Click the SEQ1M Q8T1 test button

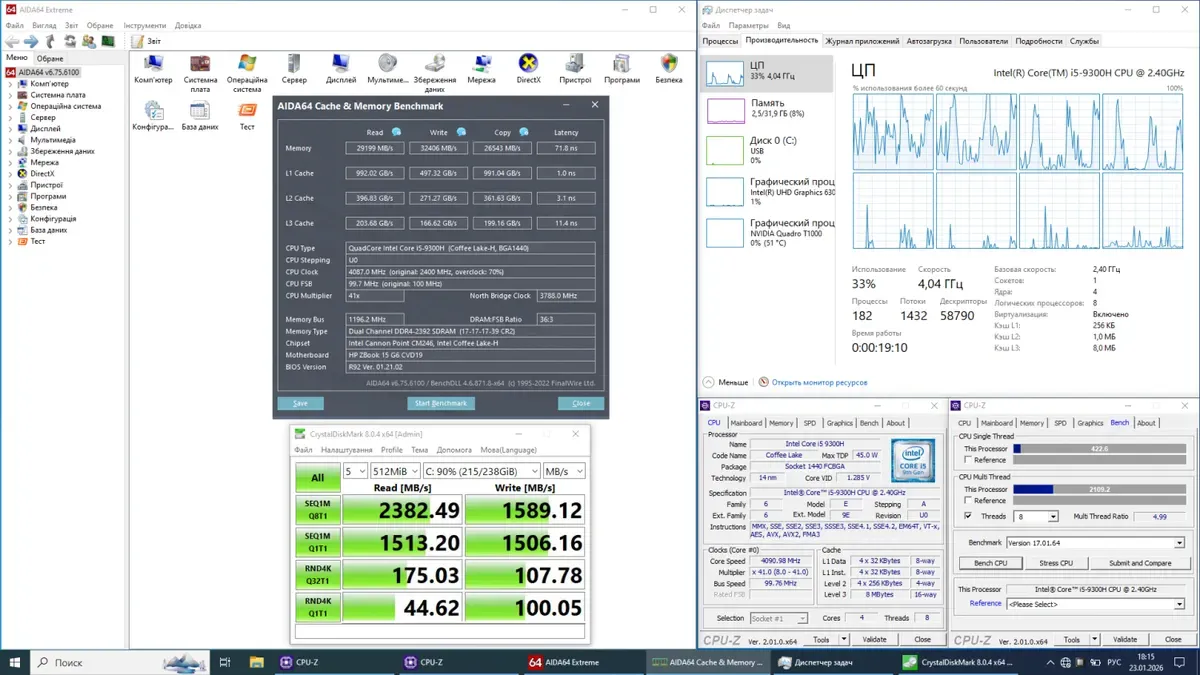click(x=317, y=508)
